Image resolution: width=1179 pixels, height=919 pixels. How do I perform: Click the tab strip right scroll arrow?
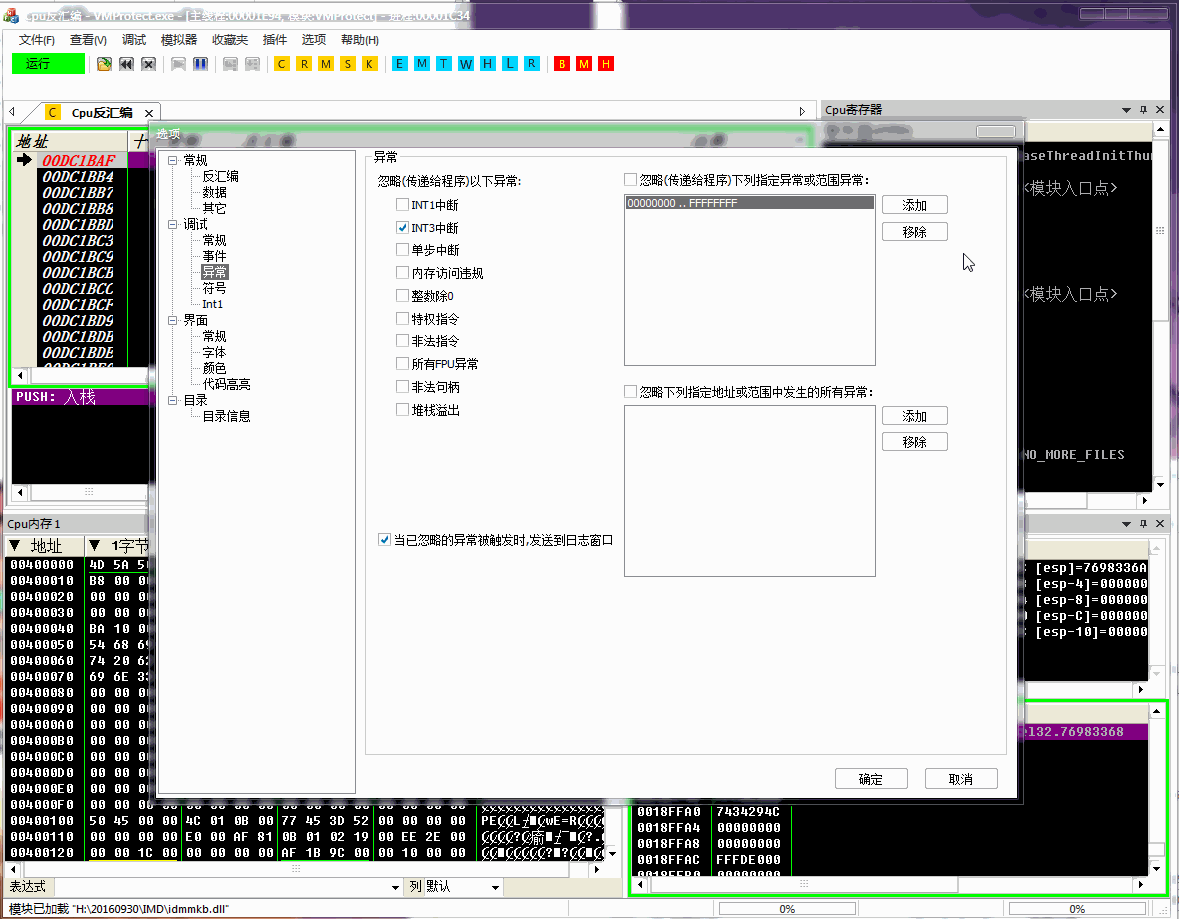[x=802, y=111]
